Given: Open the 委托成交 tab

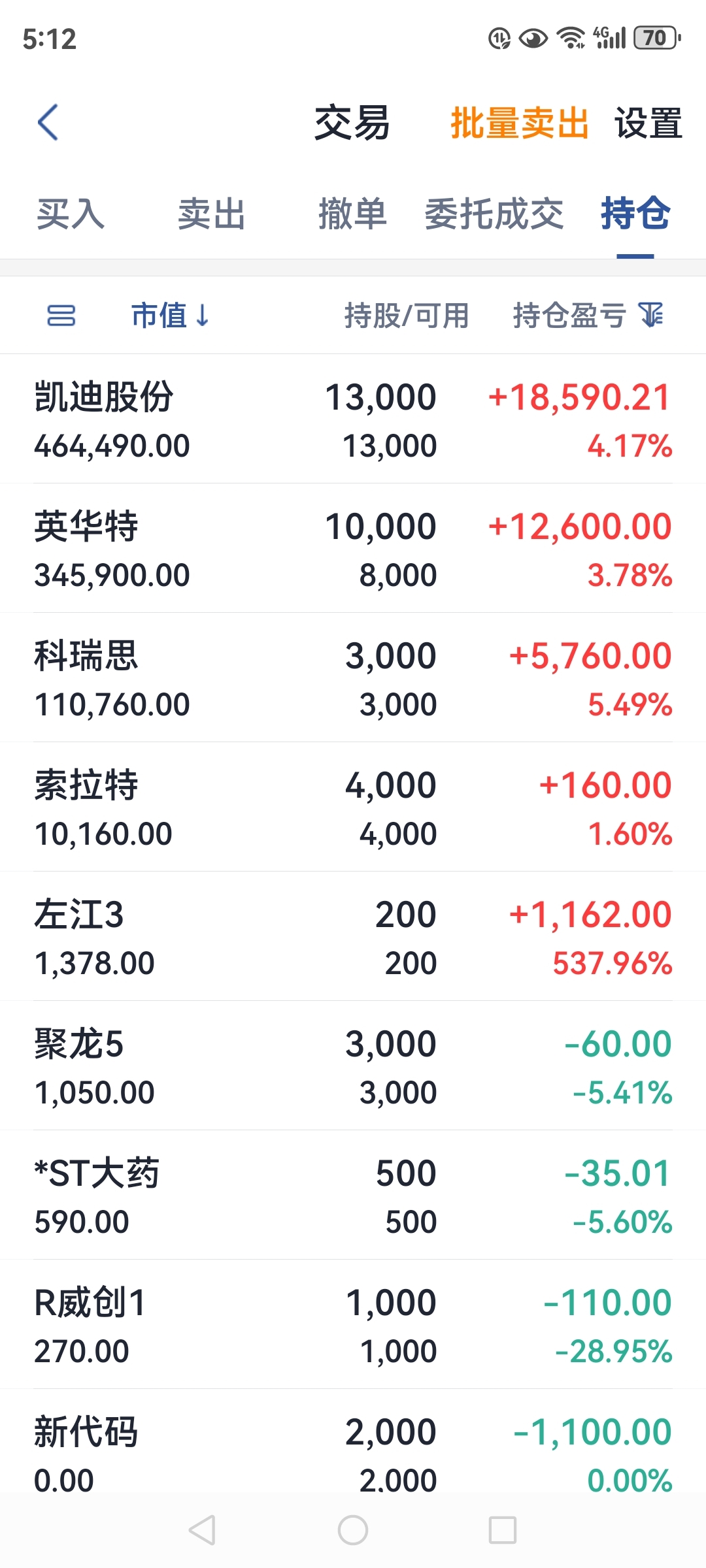Looking at the screenshot, I should pyautogui.click(x=494, y=214).
